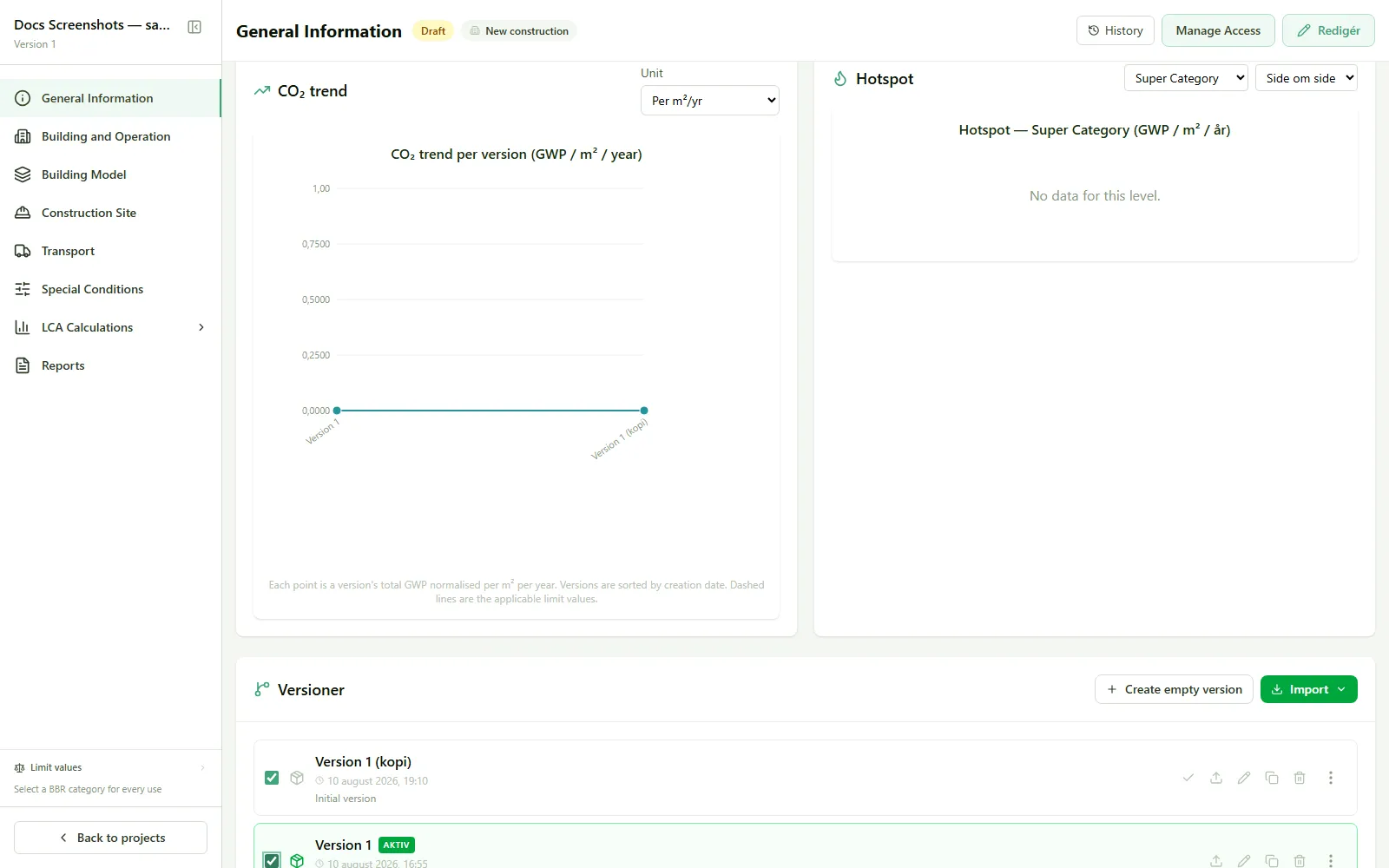Click the scales icon beside Limit values
The height and width of the screenshot is (868, 1389).
click(x=19, y=767)
